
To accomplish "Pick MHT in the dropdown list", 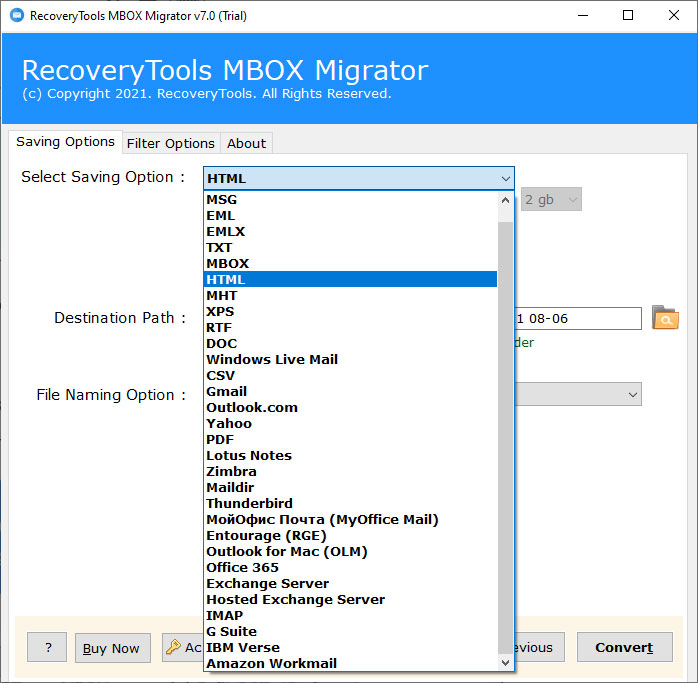I will tap(350, 296).
